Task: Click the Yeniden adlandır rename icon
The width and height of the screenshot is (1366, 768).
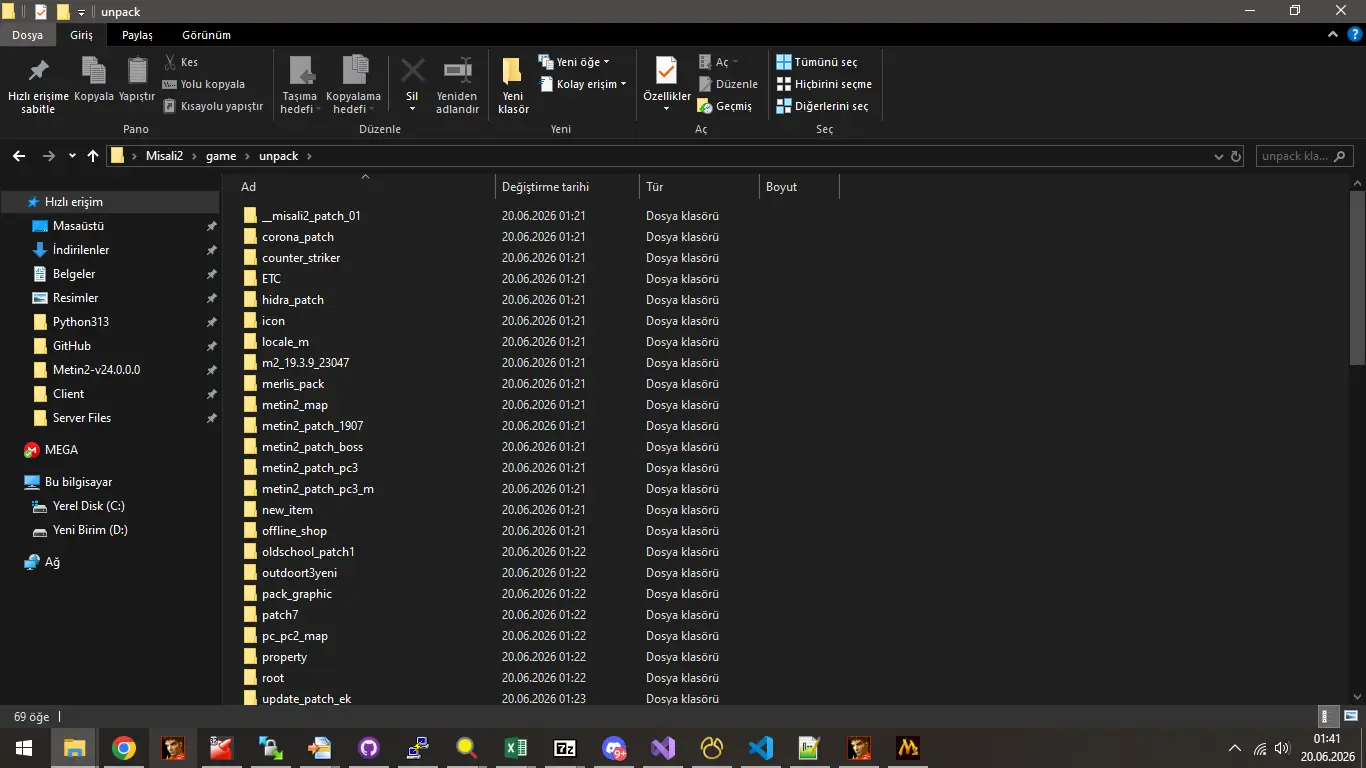Action: pos(458,71)
